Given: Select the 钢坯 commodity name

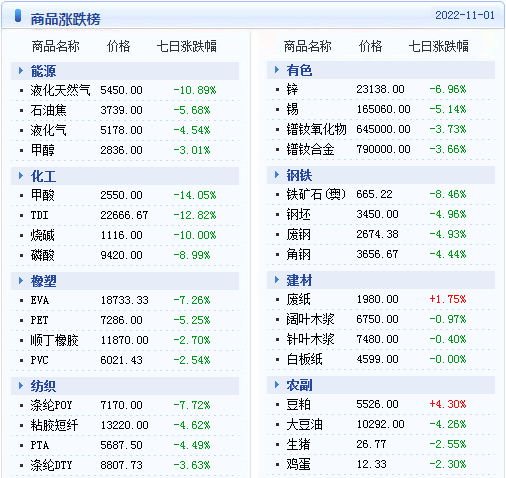Looking at the screenshot, I should tap(298, 214).
